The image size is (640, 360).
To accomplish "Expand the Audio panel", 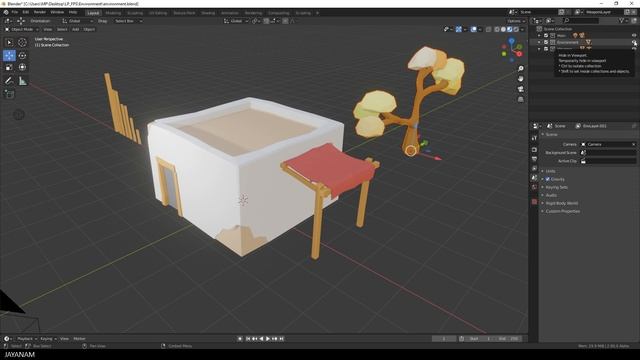I will coord(551,195).
